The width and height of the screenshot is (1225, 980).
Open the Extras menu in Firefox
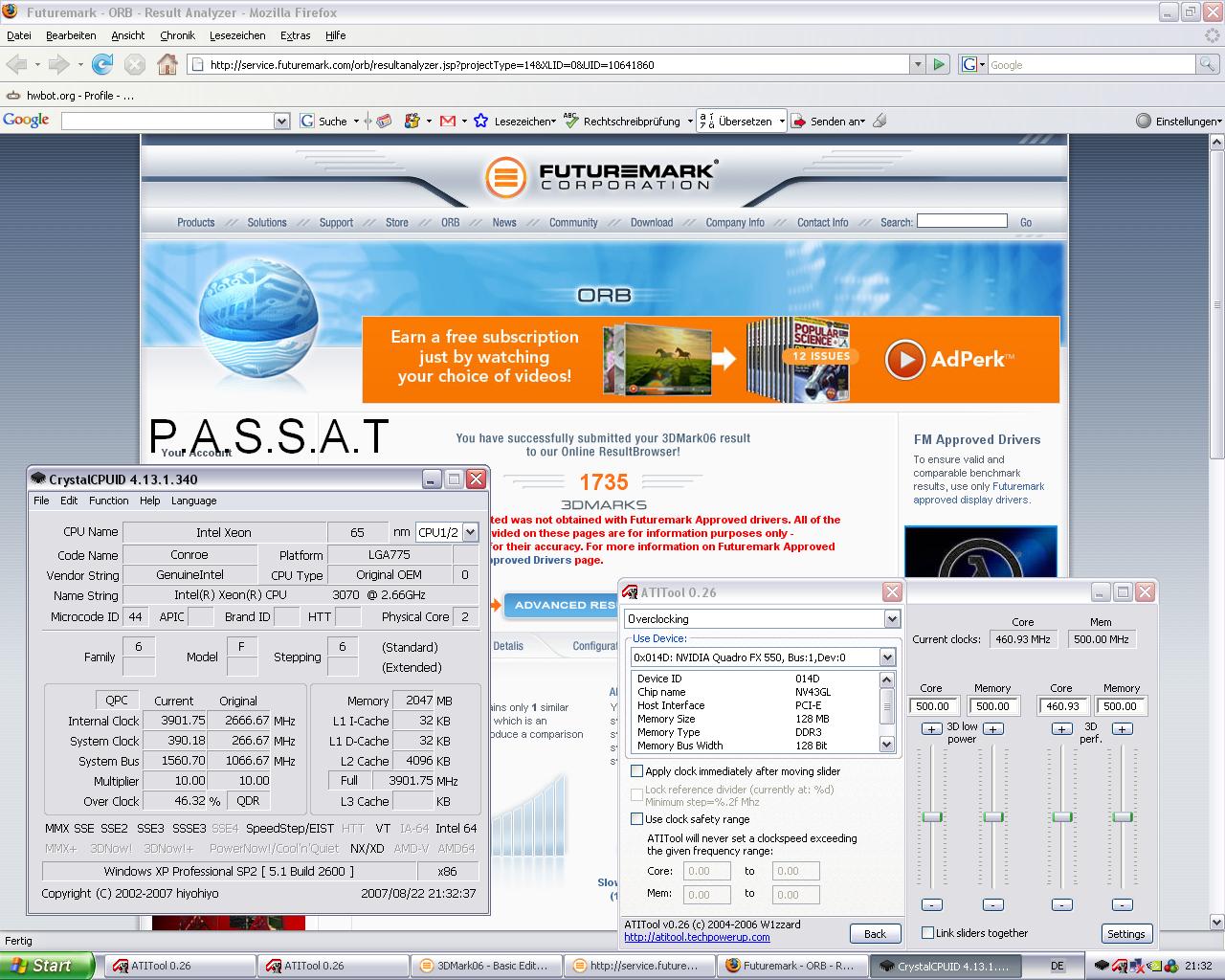point(295,35)
